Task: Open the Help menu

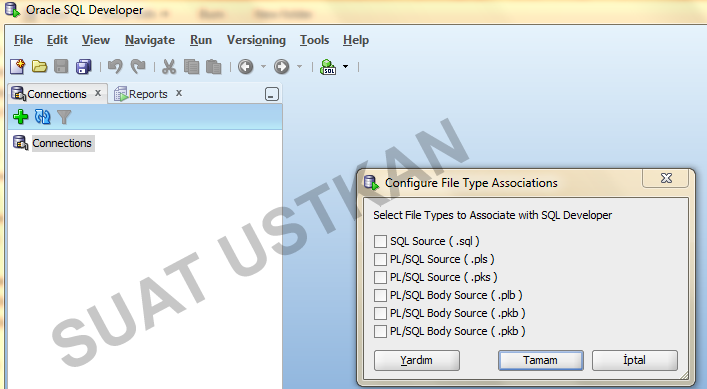Action: coord(356,40)
